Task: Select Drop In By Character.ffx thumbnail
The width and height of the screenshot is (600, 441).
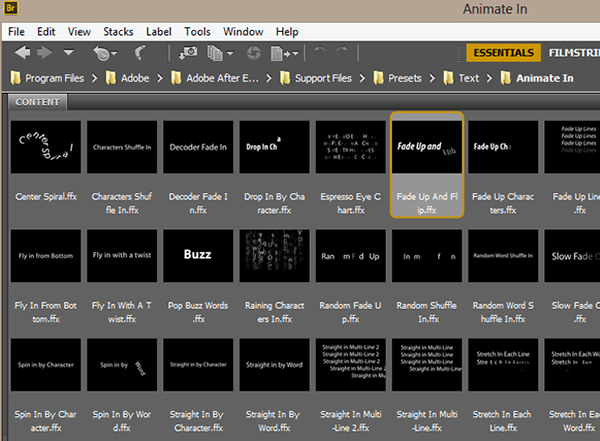Action: 274,147
